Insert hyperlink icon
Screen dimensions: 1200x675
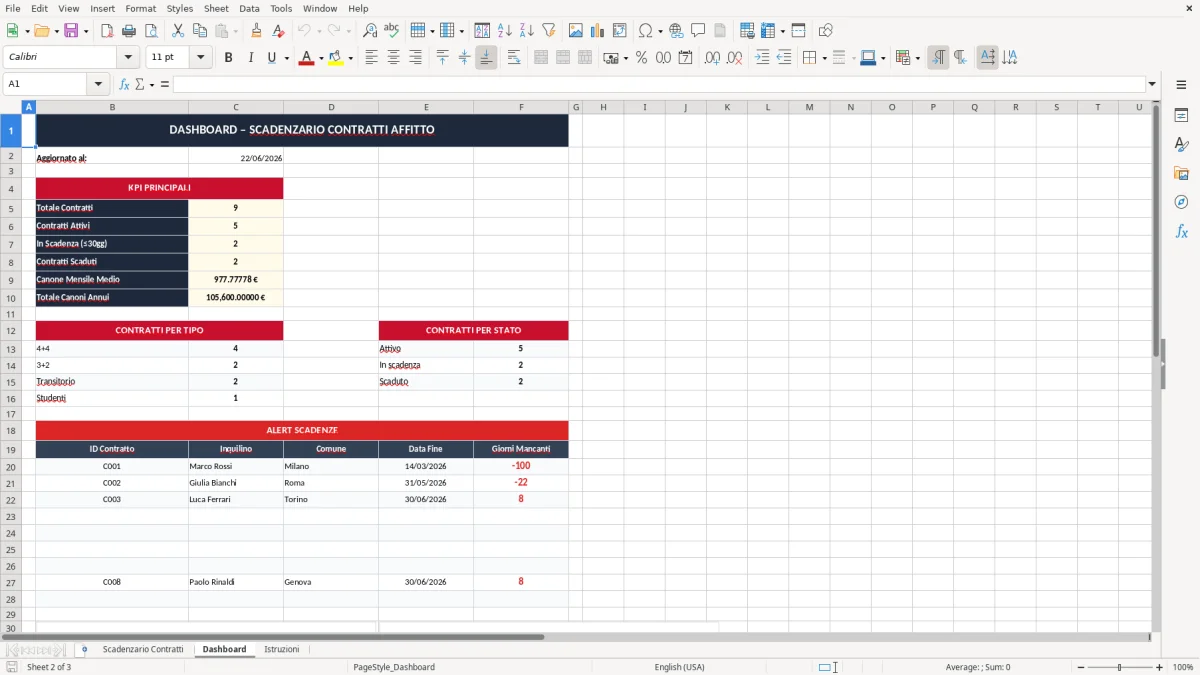pos(676,31)
